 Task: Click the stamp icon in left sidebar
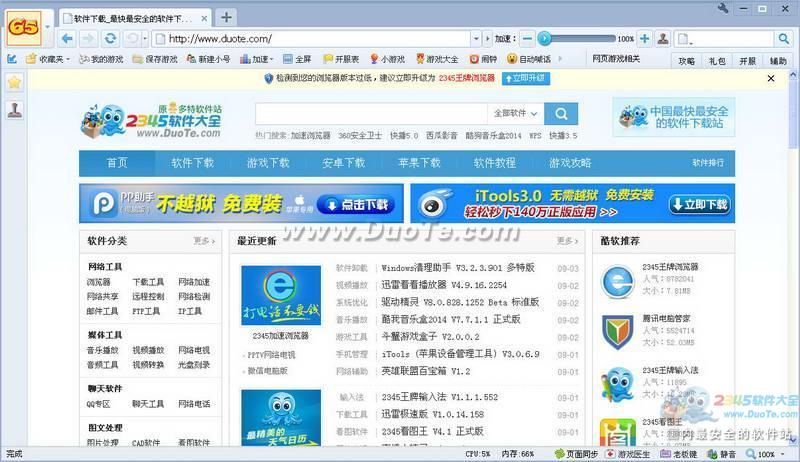[x=15, y=110]
